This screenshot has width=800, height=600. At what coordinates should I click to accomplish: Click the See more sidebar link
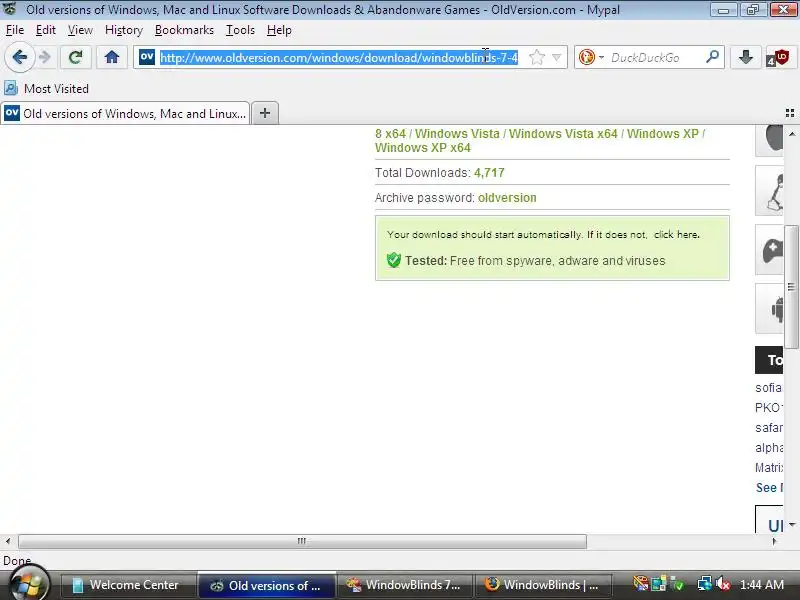769,488
